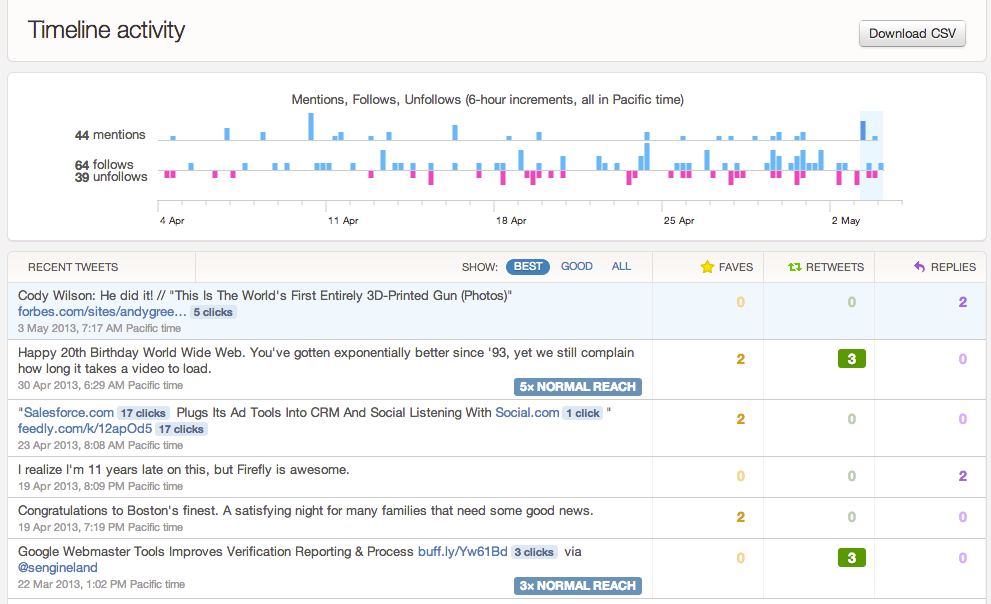Click the 3x NORMAL REACH badge
991x604 pixels.
coord(578,586)
